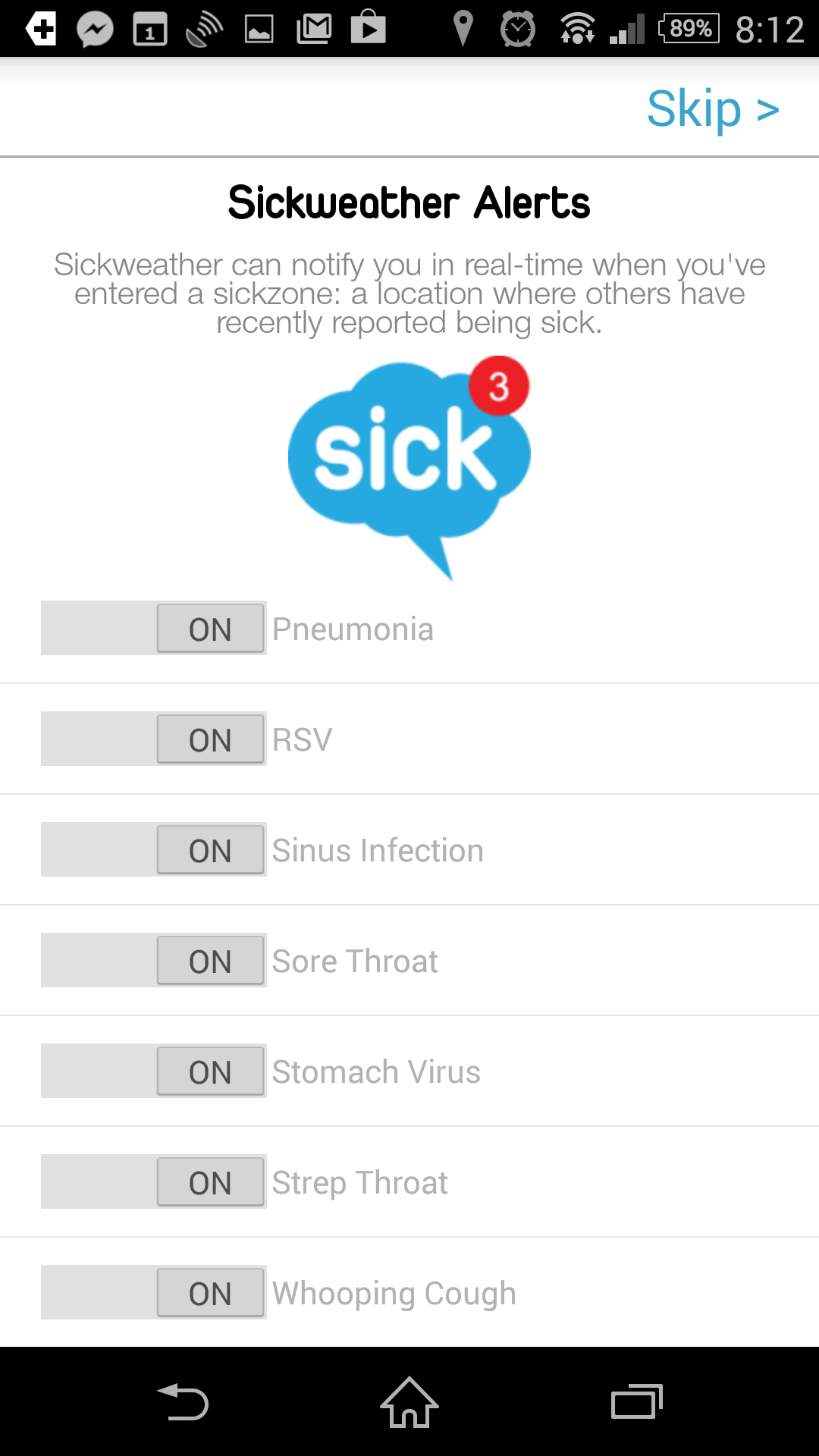
Task: Go to the Android home screen
Action: (x=409, y=1401)
